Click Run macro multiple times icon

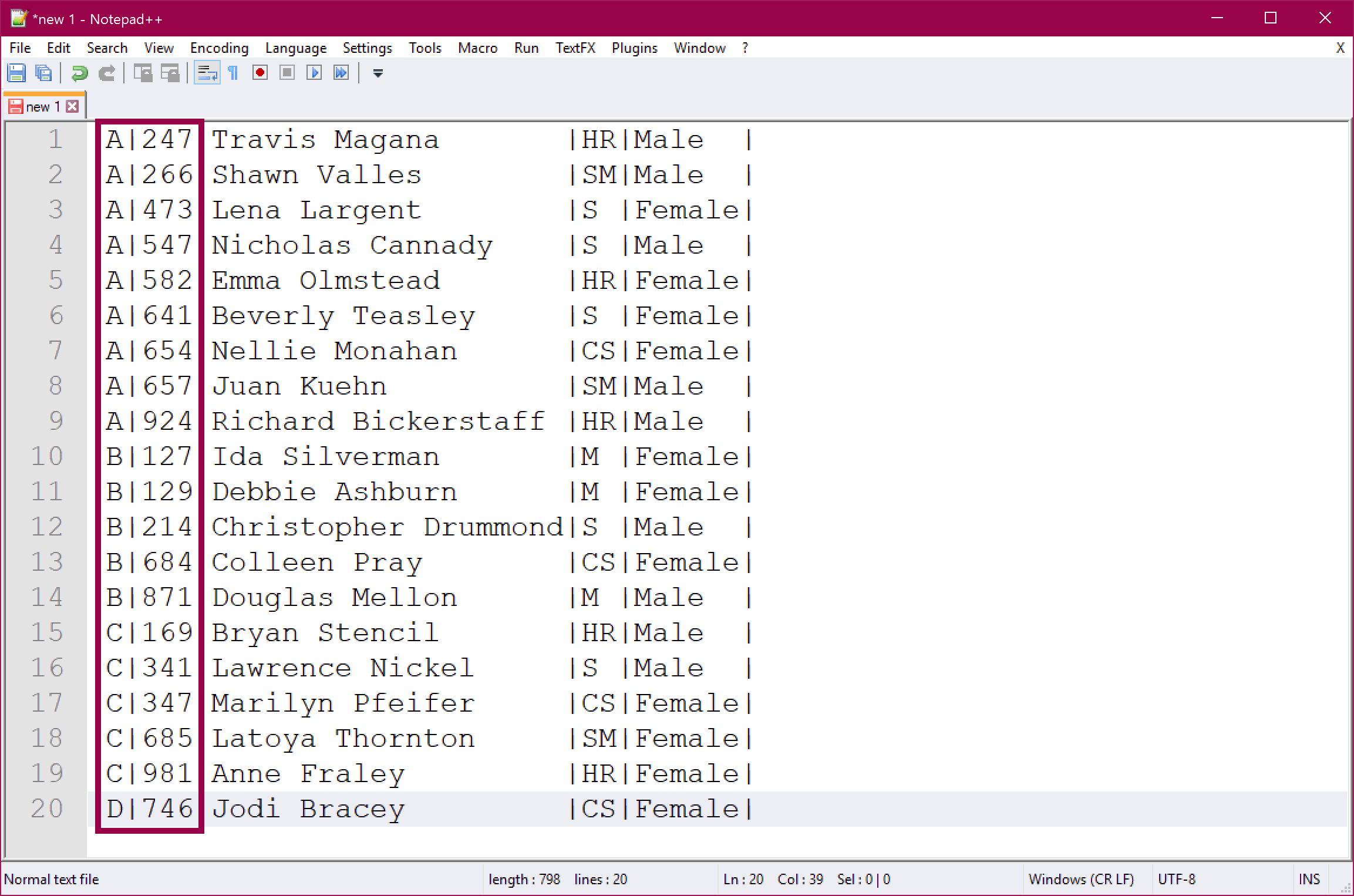(x=341, y=73)
